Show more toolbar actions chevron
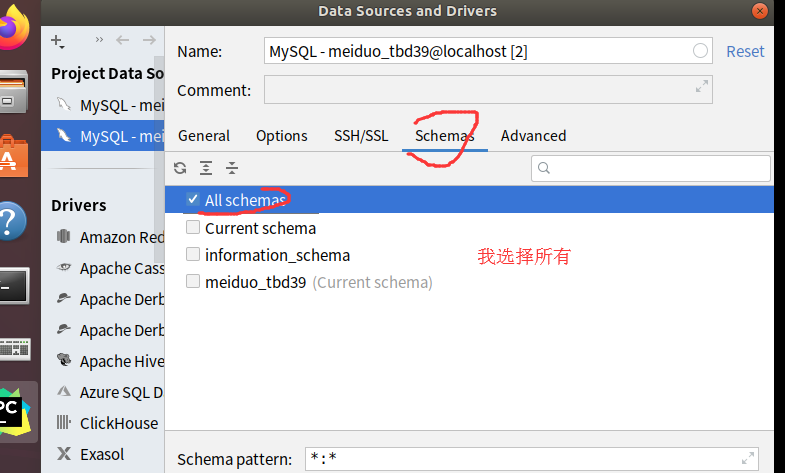The width and height of the screenshot is (785, 473). click(x=99, y=40)
